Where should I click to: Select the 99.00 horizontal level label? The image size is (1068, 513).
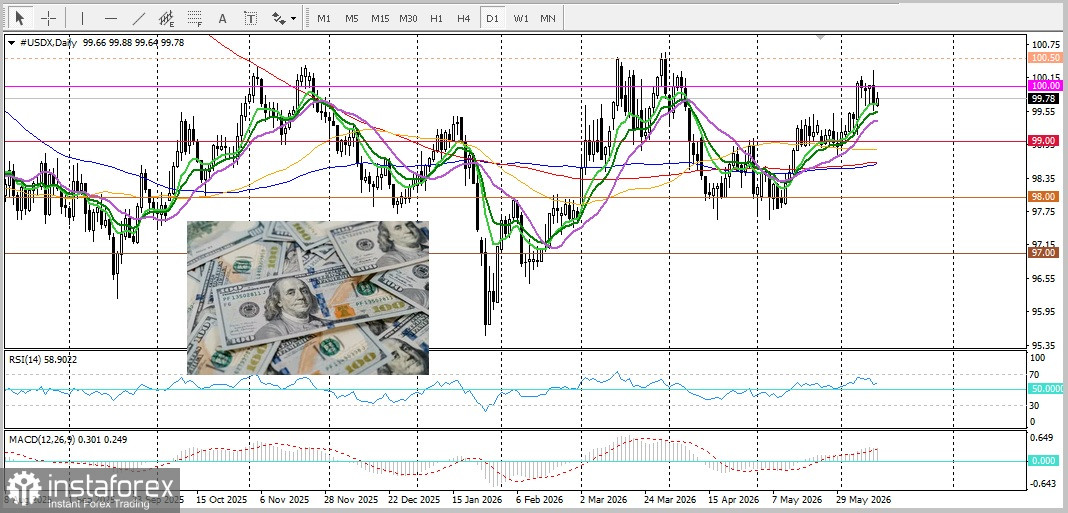1044,141
